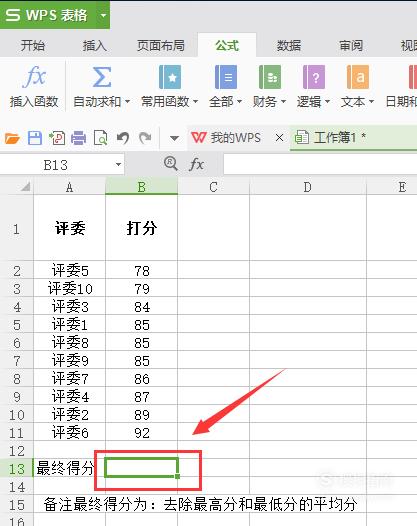Viewport: 417px width, 526px height.
Task: Click the print icon
Action: [x=79, y=138]
